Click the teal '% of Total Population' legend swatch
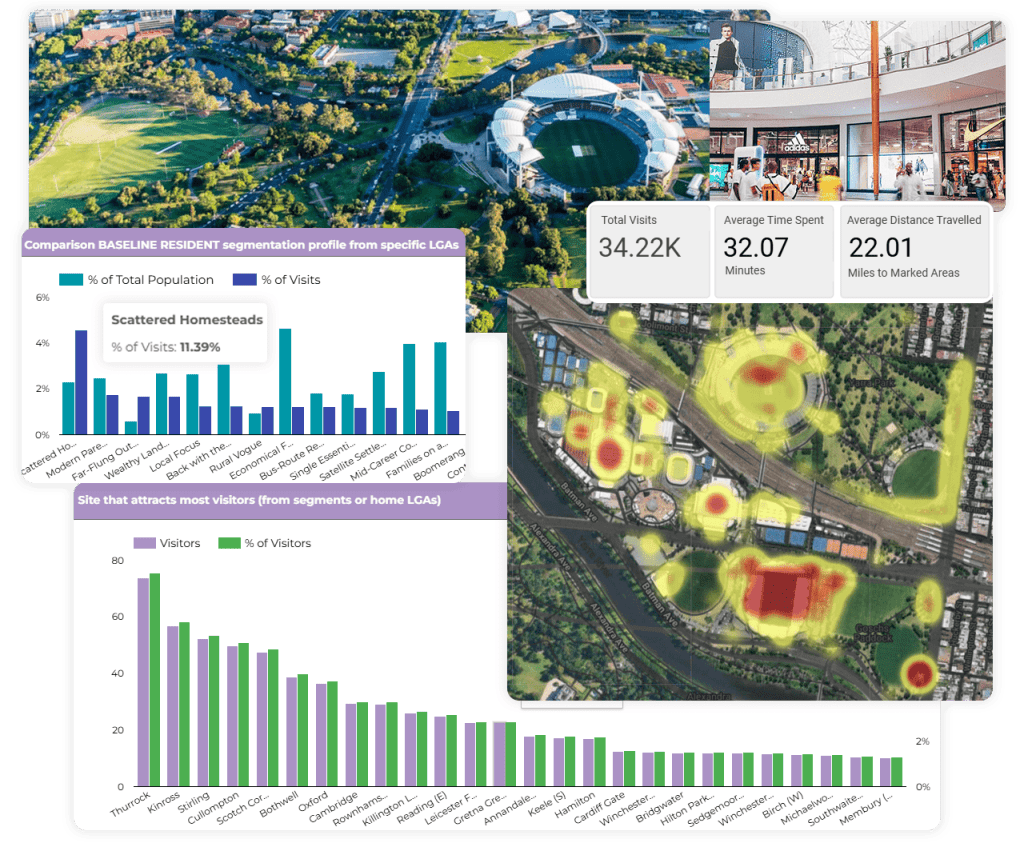Image resolution: width=1024 pixels, height=851 pixels. pos(73,280)
